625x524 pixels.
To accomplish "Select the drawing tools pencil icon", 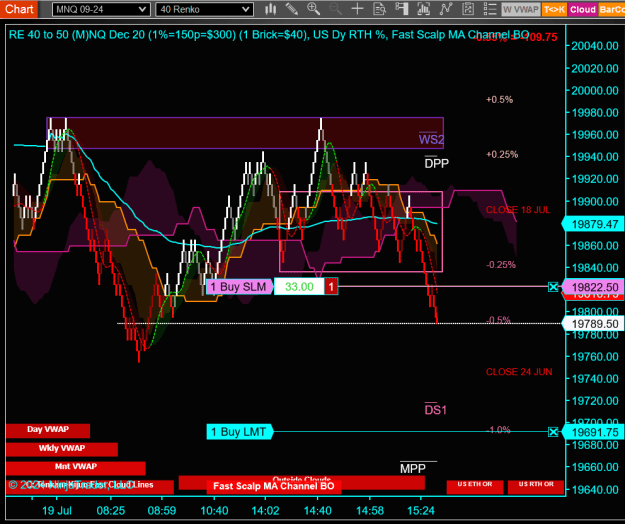I will (292, 9).
